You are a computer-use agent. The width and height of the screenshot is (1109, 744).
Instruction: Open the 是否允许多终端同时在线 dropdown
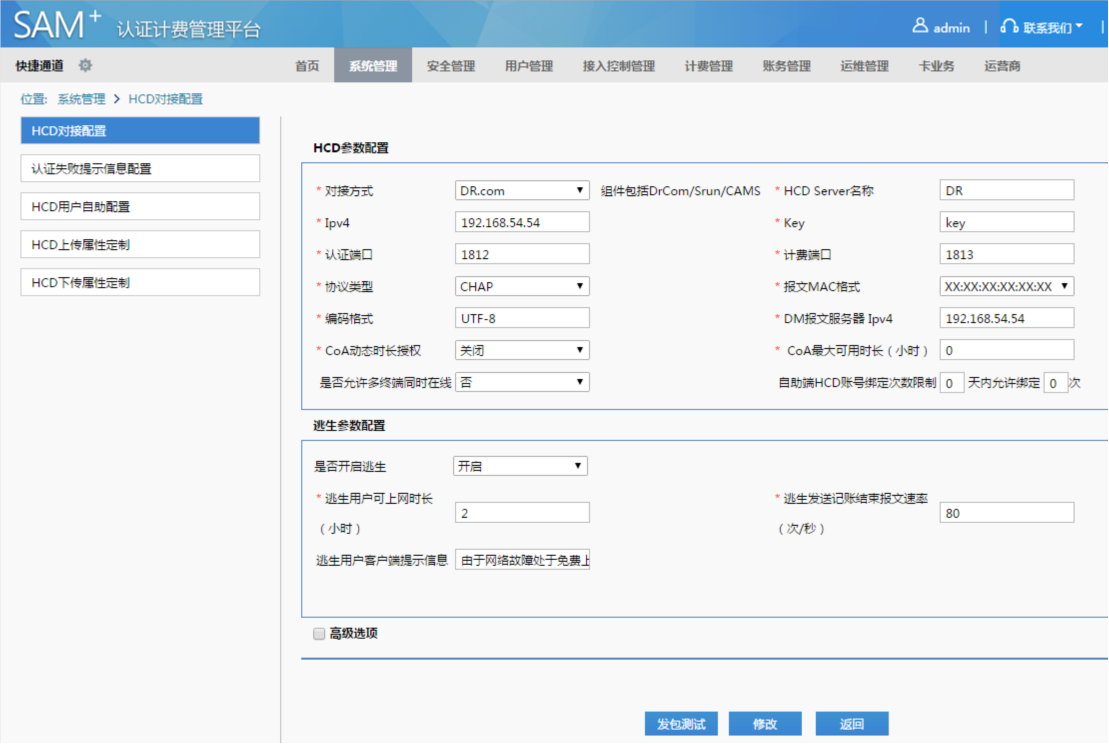pos(522,383)
